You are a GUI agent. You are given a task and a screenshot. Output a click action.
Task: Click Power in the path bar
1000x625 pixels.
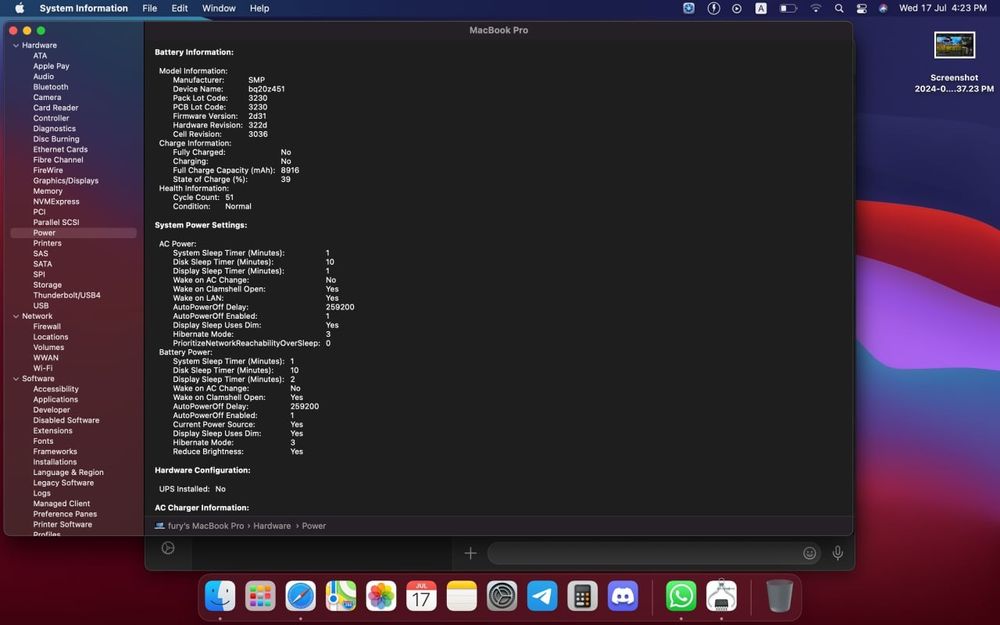click(x=314, y=526)
